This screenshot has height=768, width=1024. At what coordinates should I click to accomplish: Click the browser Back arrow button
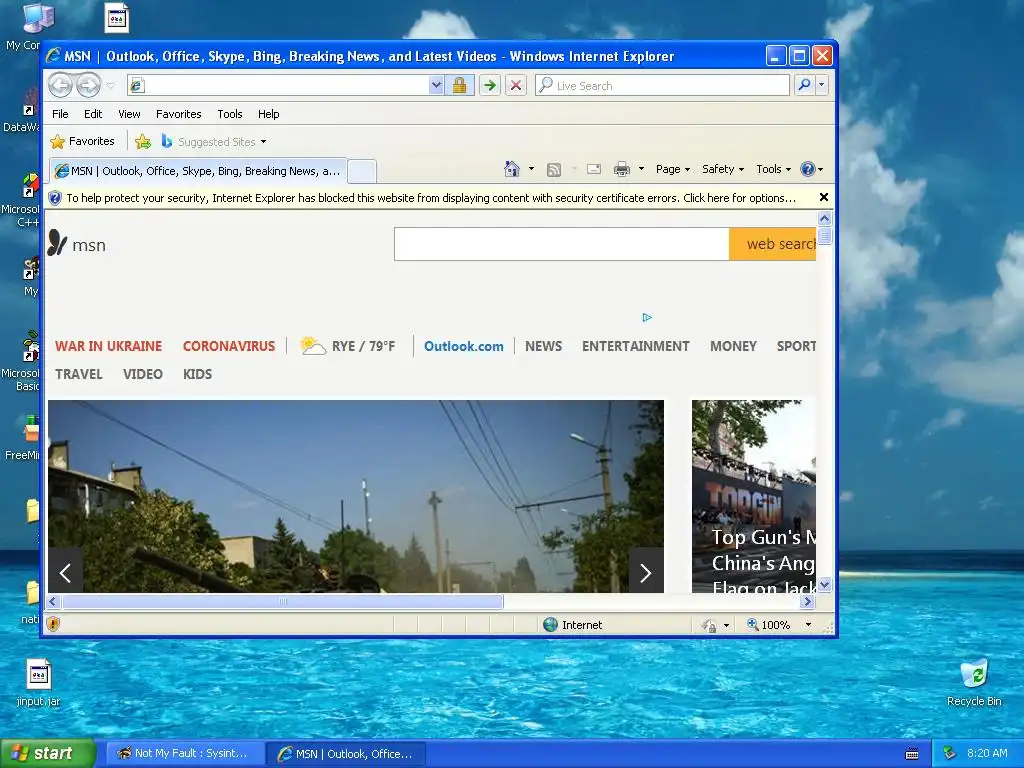60,85
